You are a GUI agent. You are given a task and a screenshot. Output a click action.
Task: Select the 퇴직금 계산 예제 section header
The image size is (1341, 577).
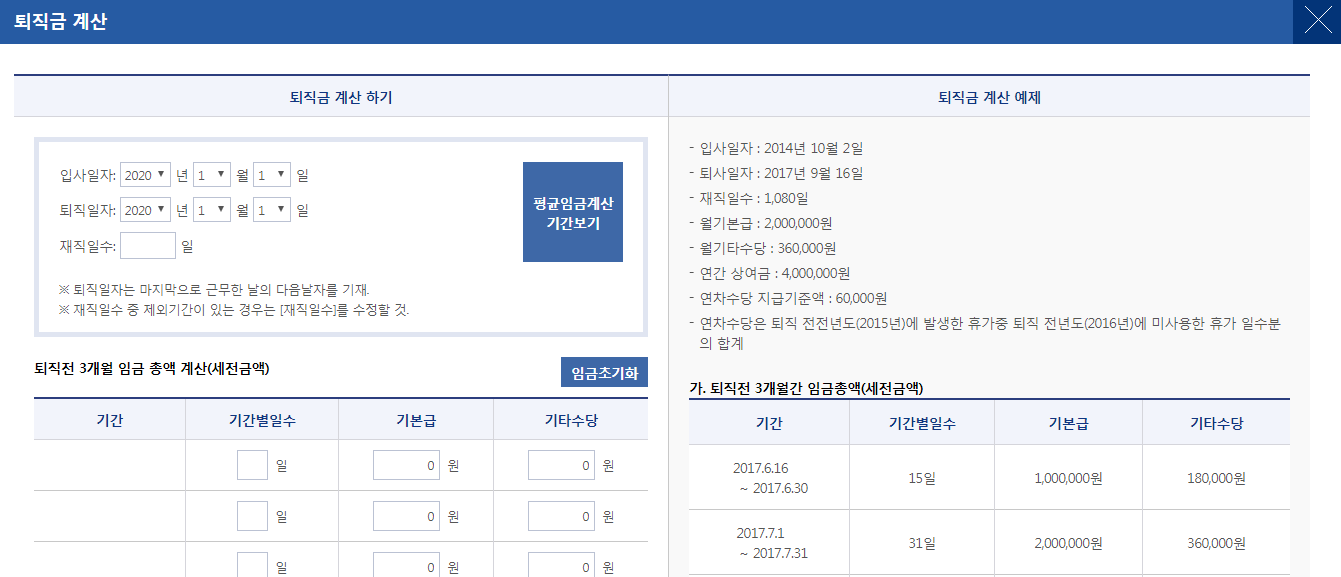988,97
